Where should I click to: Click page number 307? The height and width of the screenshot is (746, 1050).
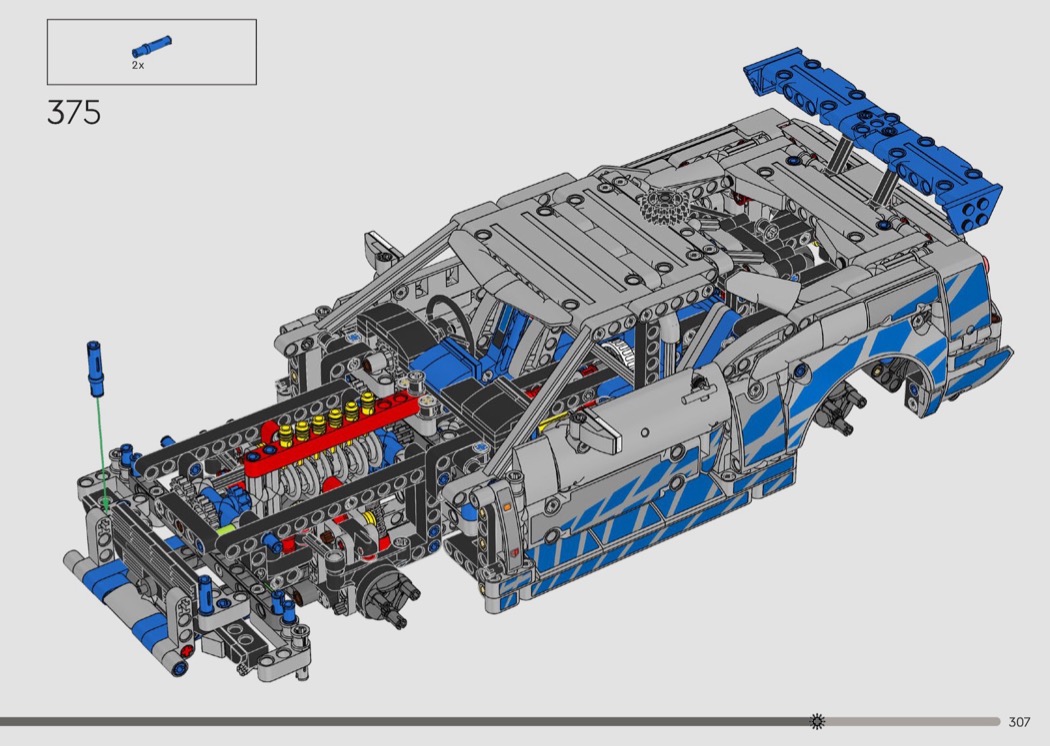(1019, 721)
